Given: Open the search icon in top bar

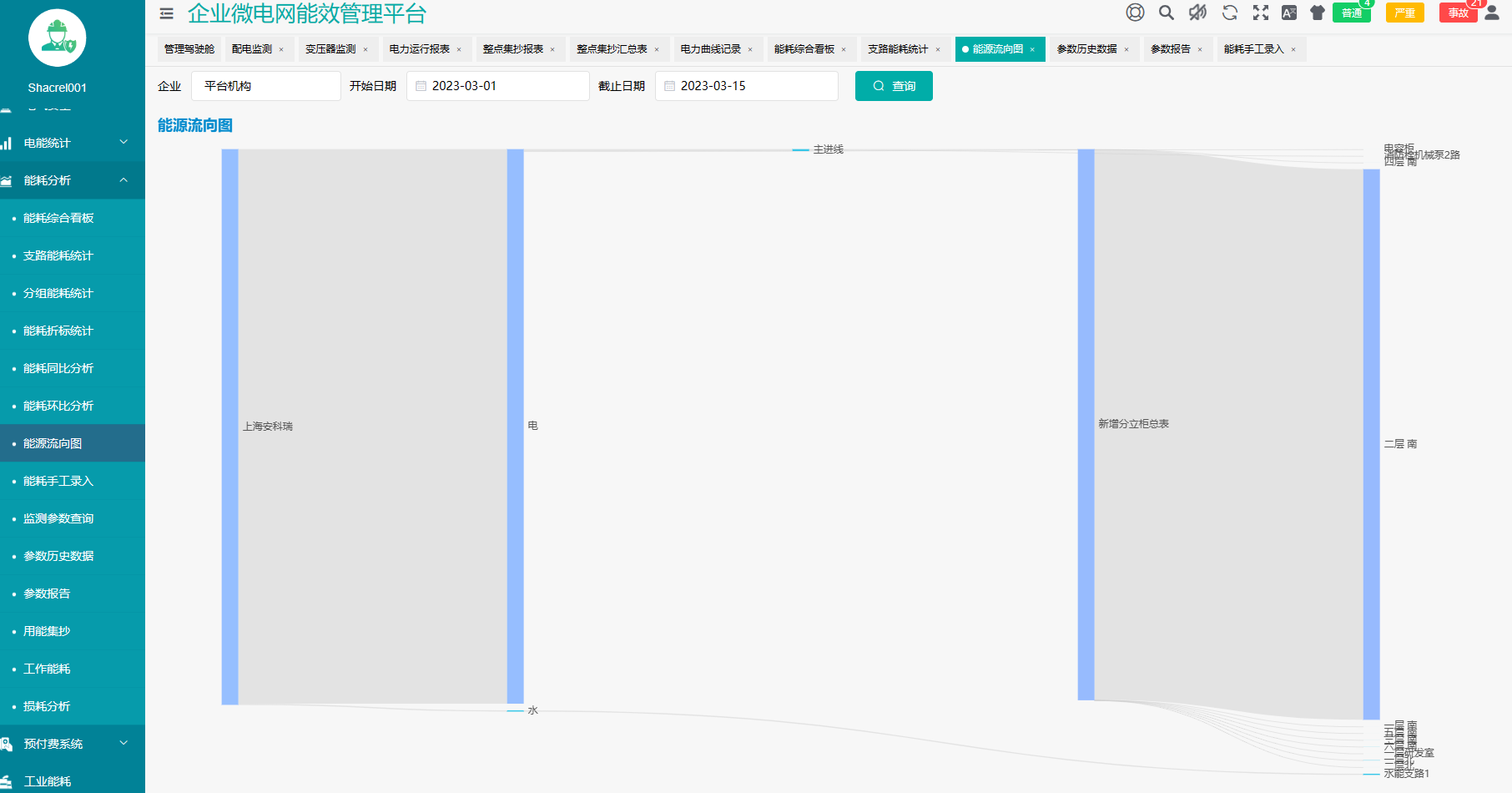Looking at the screenshot, I should point(1167,13).
